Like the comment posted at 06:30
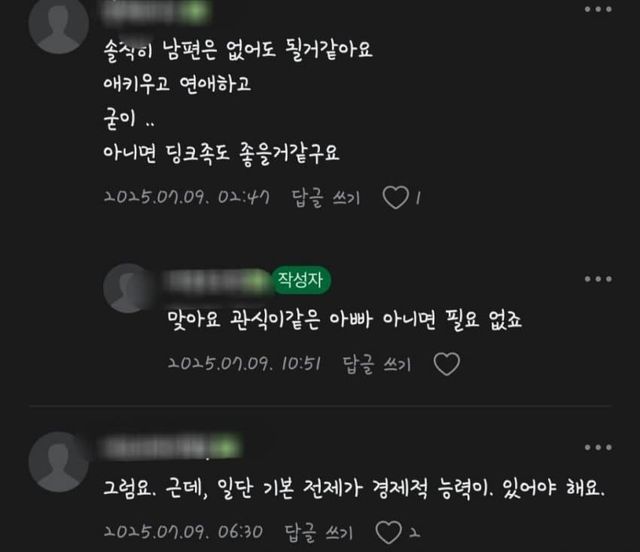640x552 pixels. [x=388, y=532]
